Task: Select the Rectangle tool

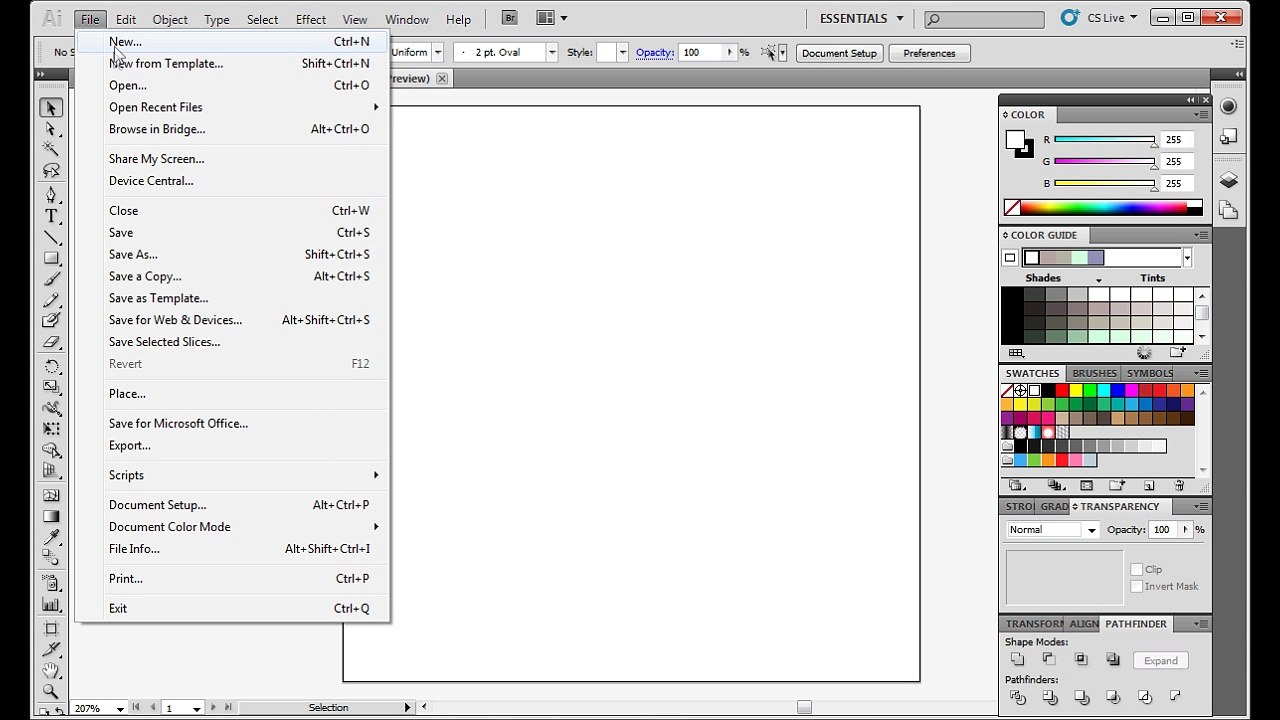Action: [x=51, y=258]
